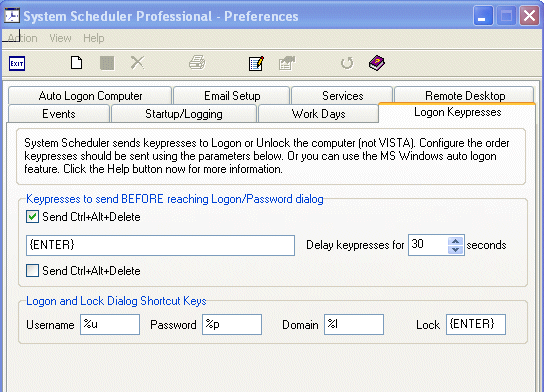Close the Preferences window

pos(529,16)
